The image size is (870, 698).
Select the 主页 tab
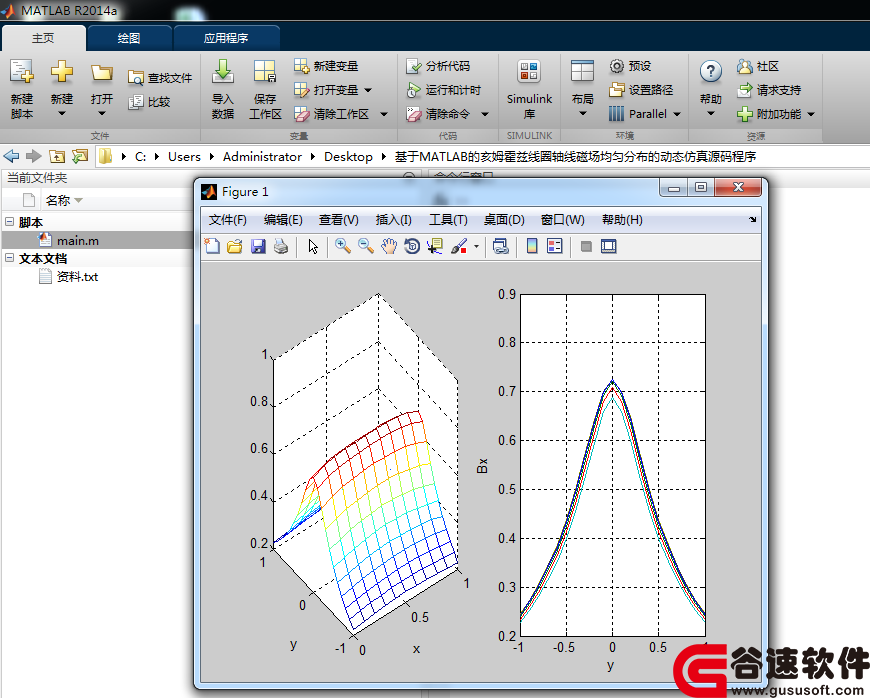pos(43,38)
